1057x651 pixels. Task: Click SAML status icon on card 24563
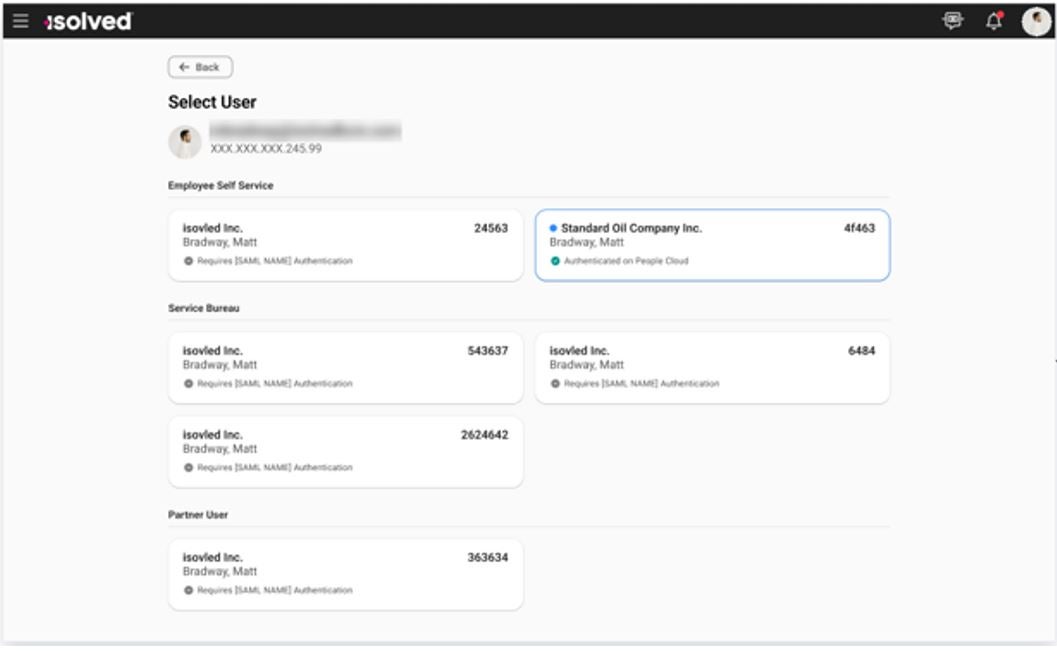click(189, 261)
